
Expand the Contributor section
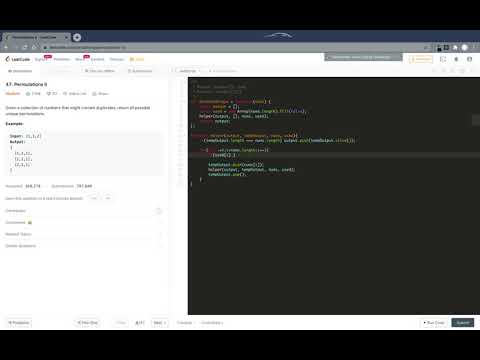pyautogui.click(x=83, y=211)
